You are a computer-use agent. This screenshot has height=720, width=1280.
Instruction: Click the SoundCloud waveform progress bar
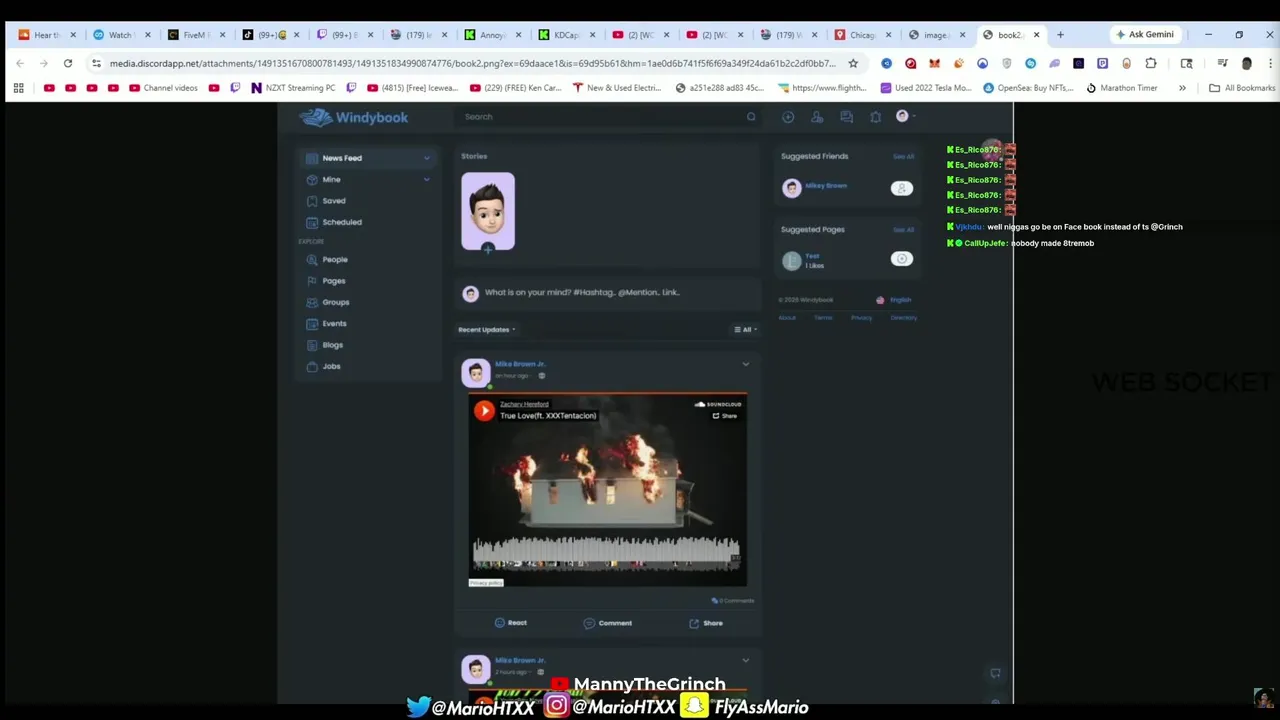pyautogui.click(x=606, y=553)
